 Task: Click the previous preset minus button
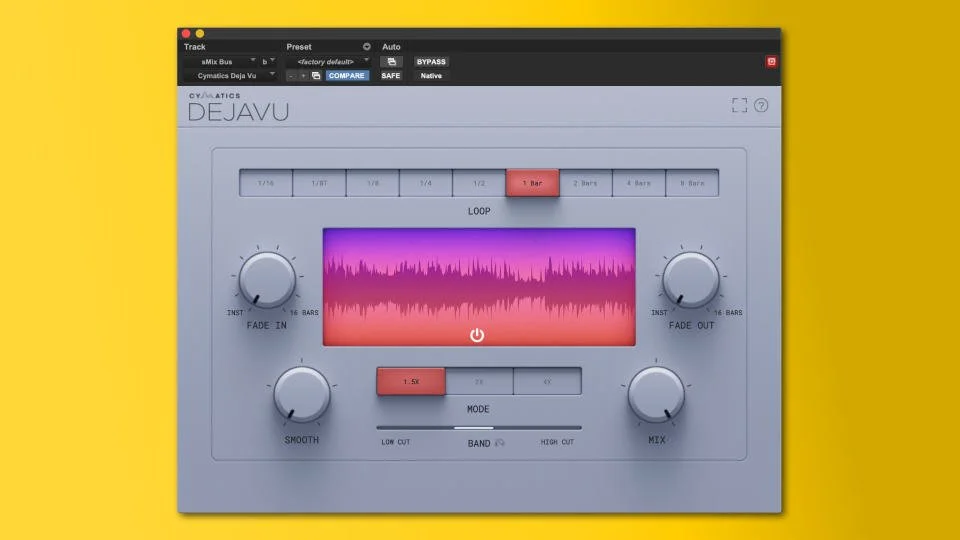tap(291, 76)
